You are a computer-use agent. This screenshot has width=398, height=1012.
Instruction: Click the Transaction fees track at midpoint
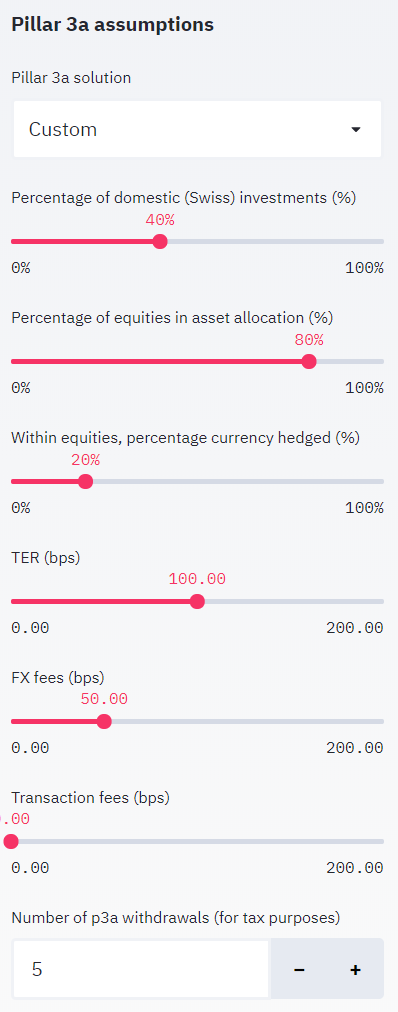(197, 842)
